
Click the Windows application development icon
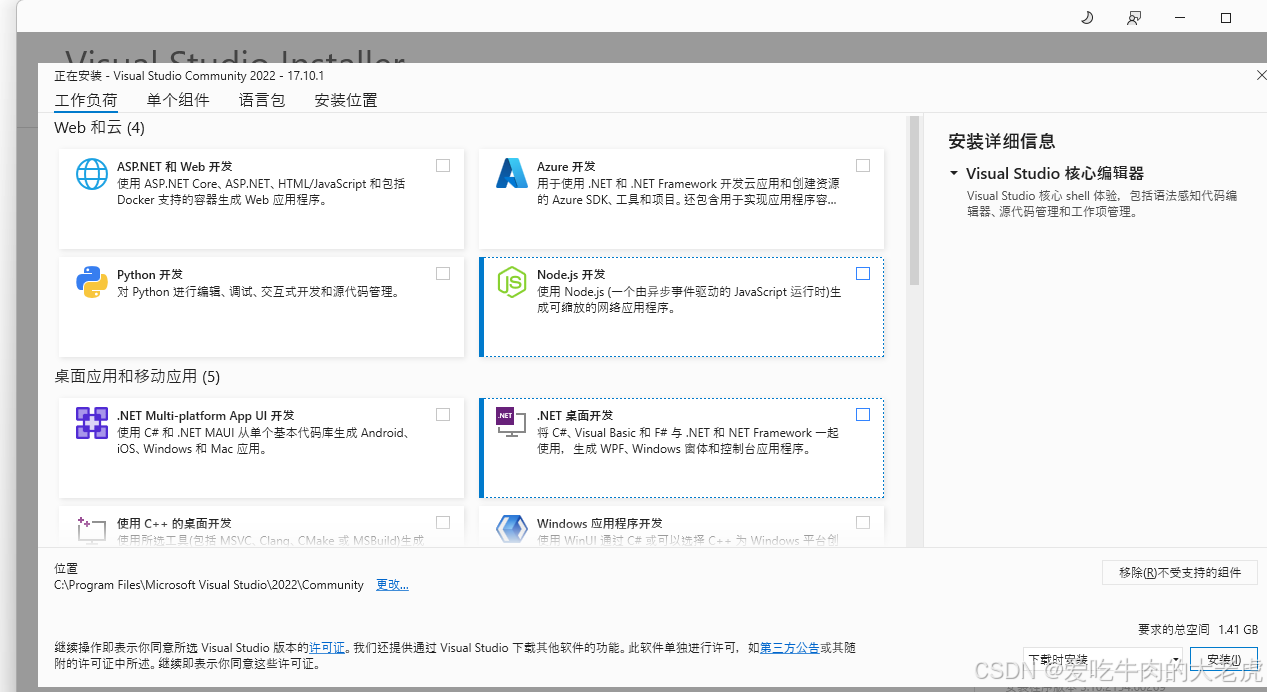512,530
